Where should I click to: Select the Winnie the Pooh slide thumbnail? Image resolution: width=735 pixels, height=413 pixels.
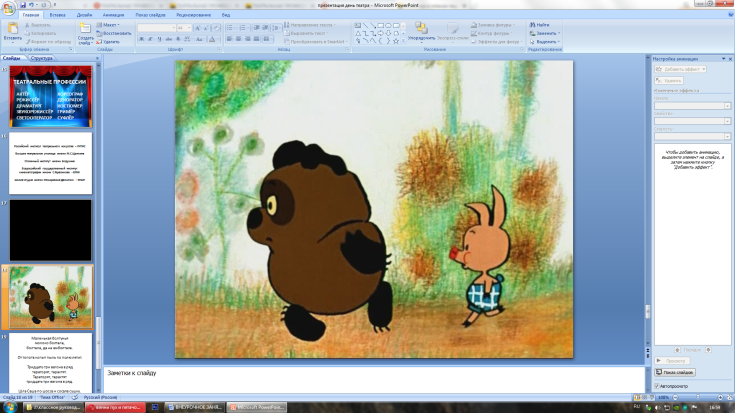[50, 296]
